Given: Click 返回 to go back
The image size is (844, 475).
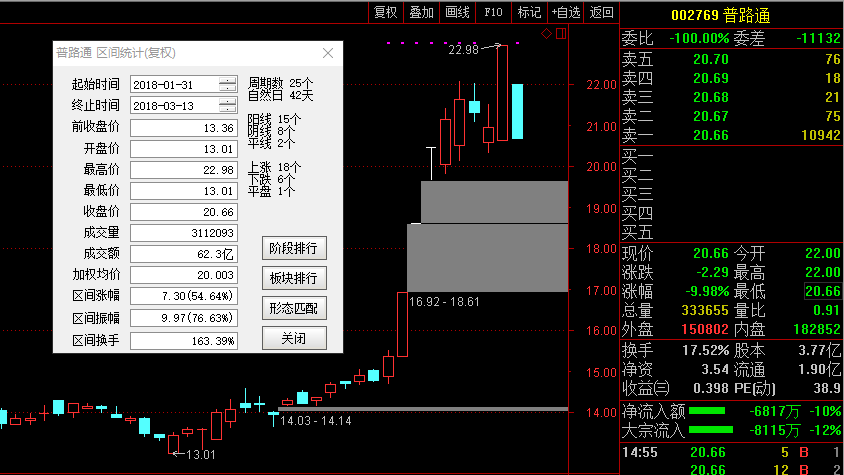Looking at the screenshot, I should pos(601,12).
